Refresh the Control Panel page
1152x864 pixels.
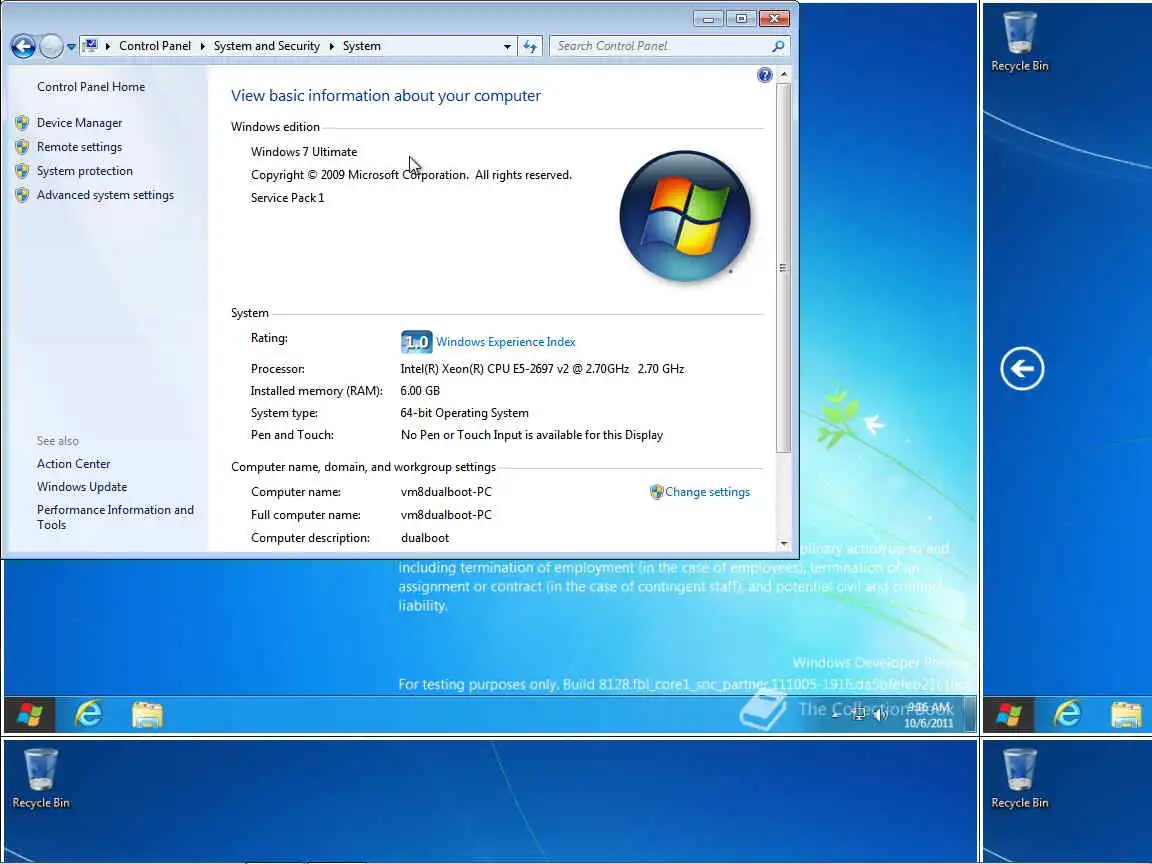[530, 46]
